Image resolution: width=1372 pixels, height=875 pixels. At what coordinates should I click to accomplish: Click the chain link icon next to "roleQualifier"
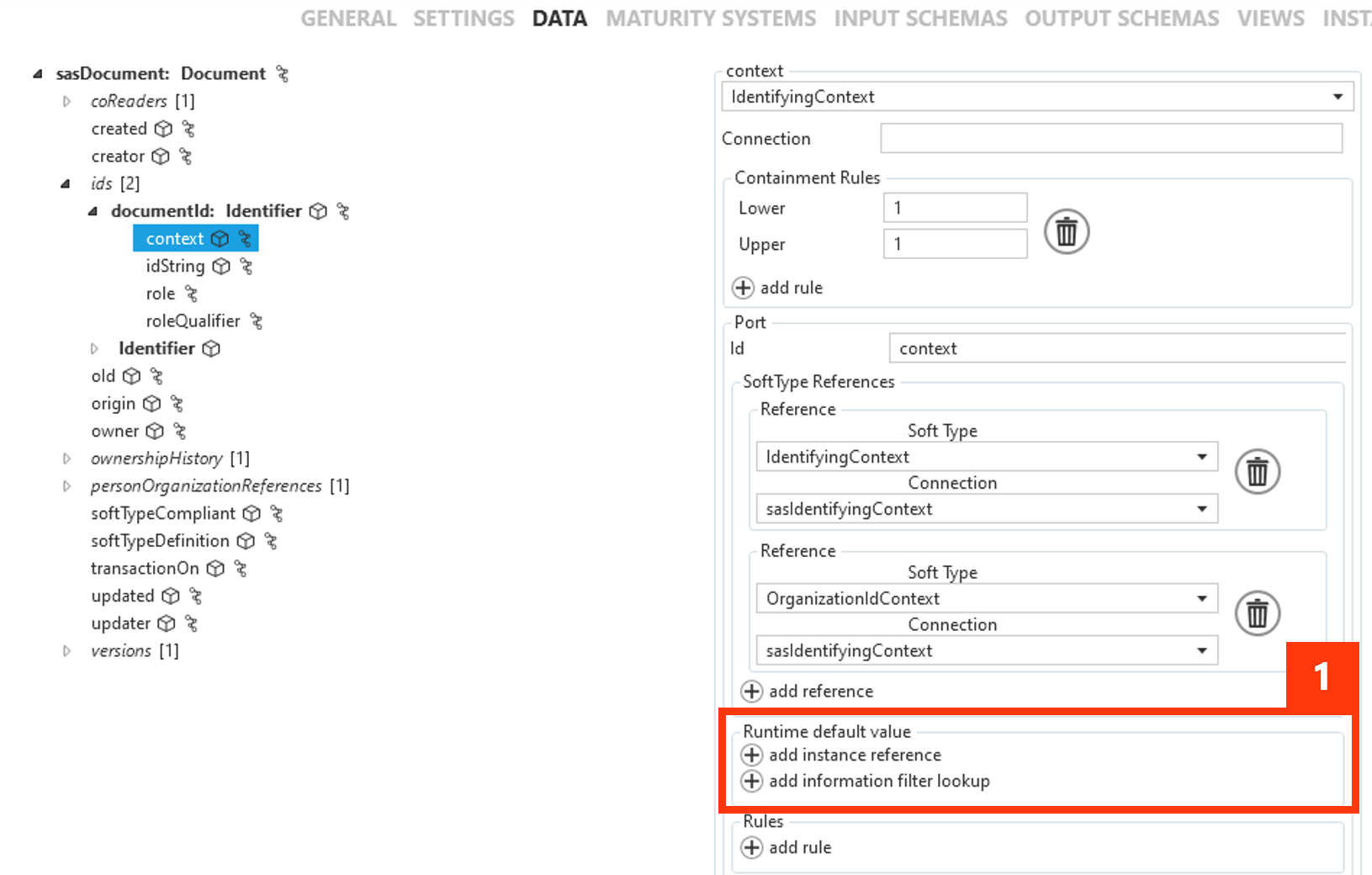click(x=257, y=321)
